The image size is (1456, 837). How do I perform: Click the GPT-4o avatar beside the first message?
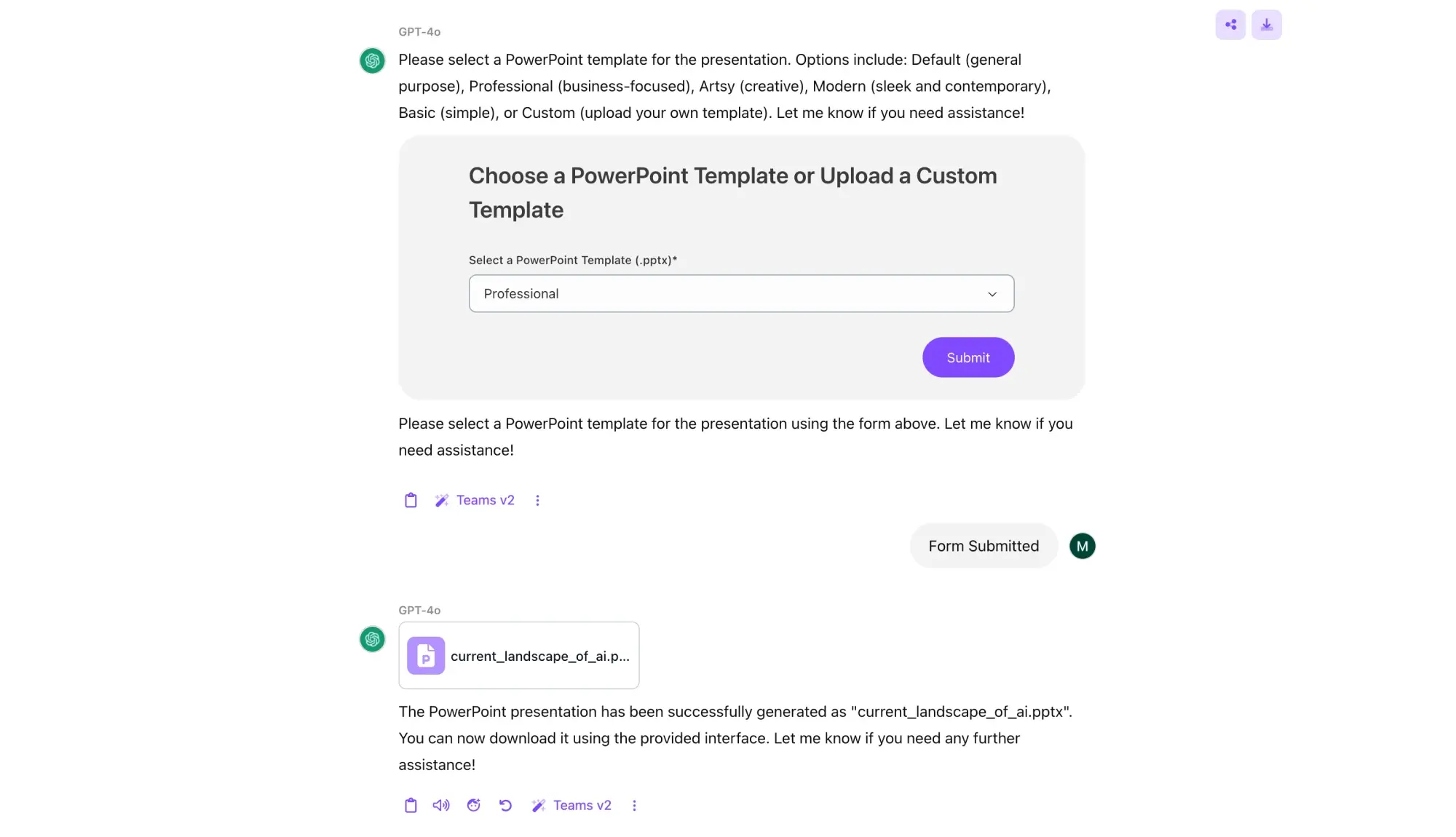373,60
